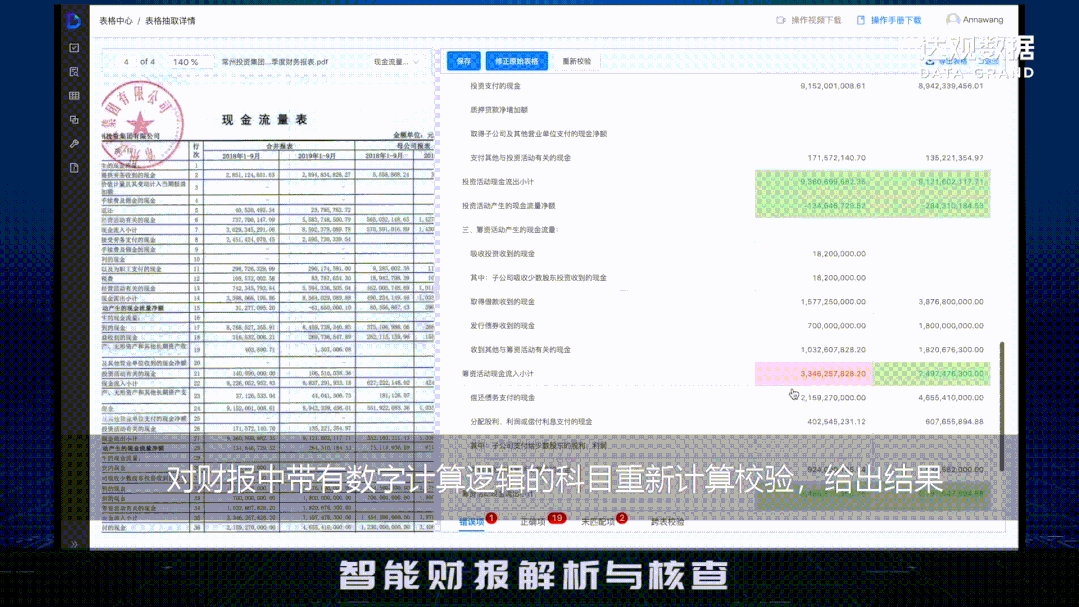Select value 1,032,607,828.20
The image size is (1079, 607).
833,350
